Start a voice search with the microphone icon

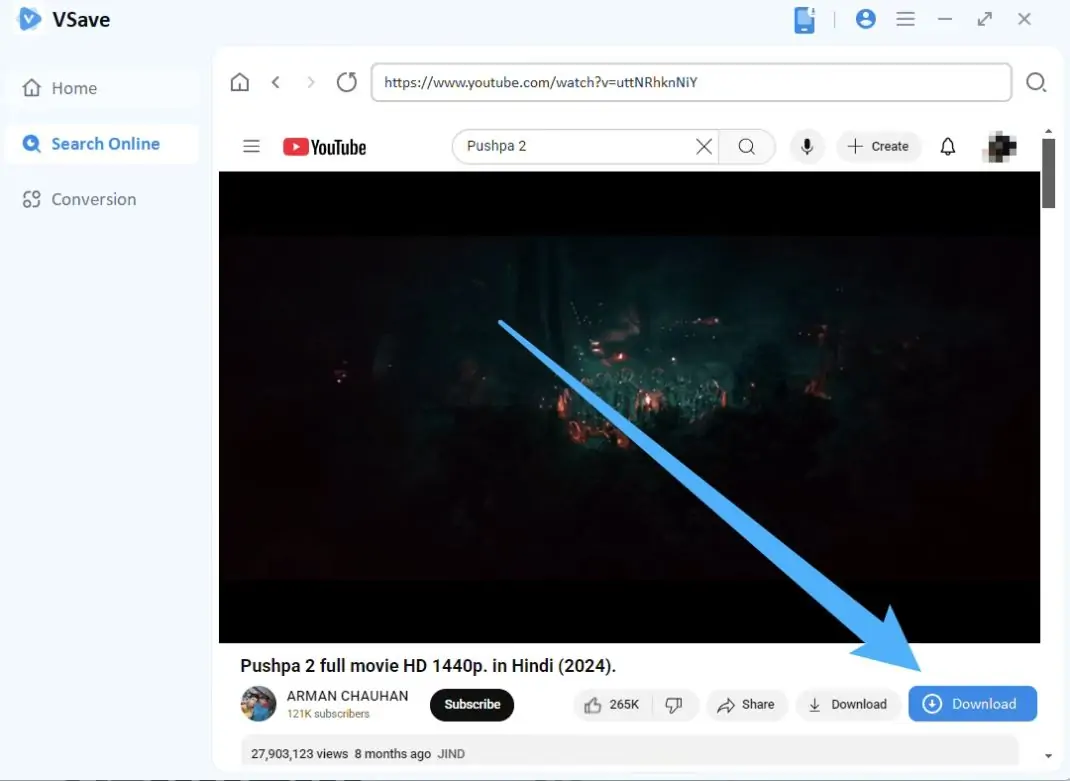[806, 146]
